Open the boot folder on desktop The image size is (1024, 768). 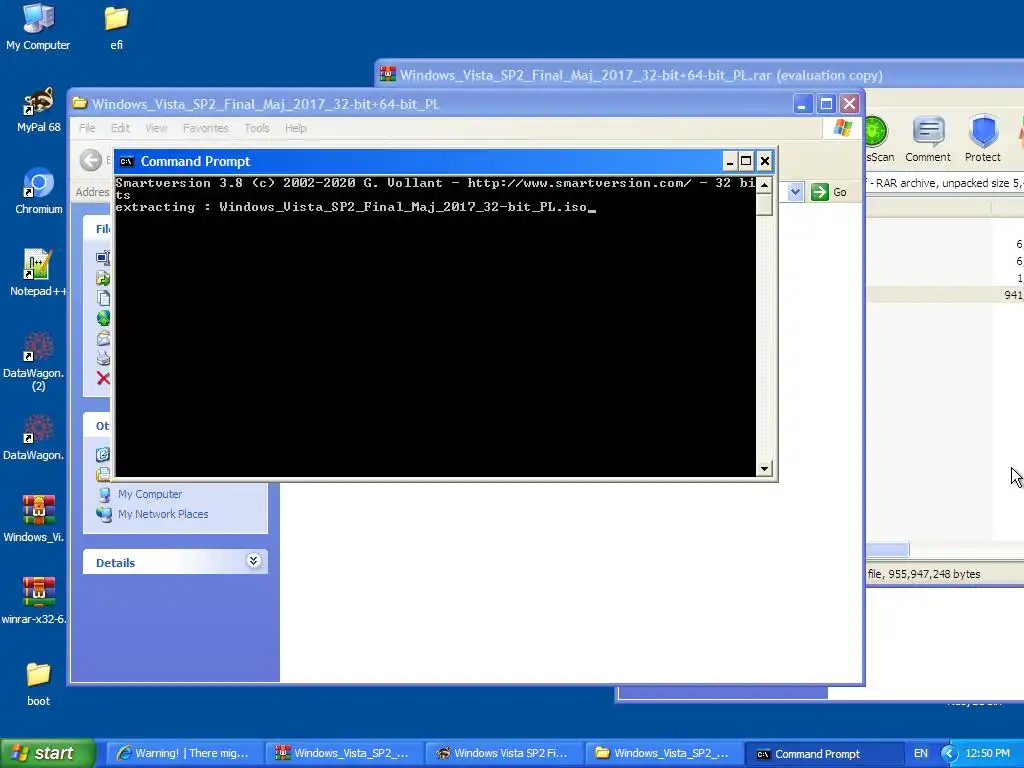pyautogui.click(x=38, y=683)
